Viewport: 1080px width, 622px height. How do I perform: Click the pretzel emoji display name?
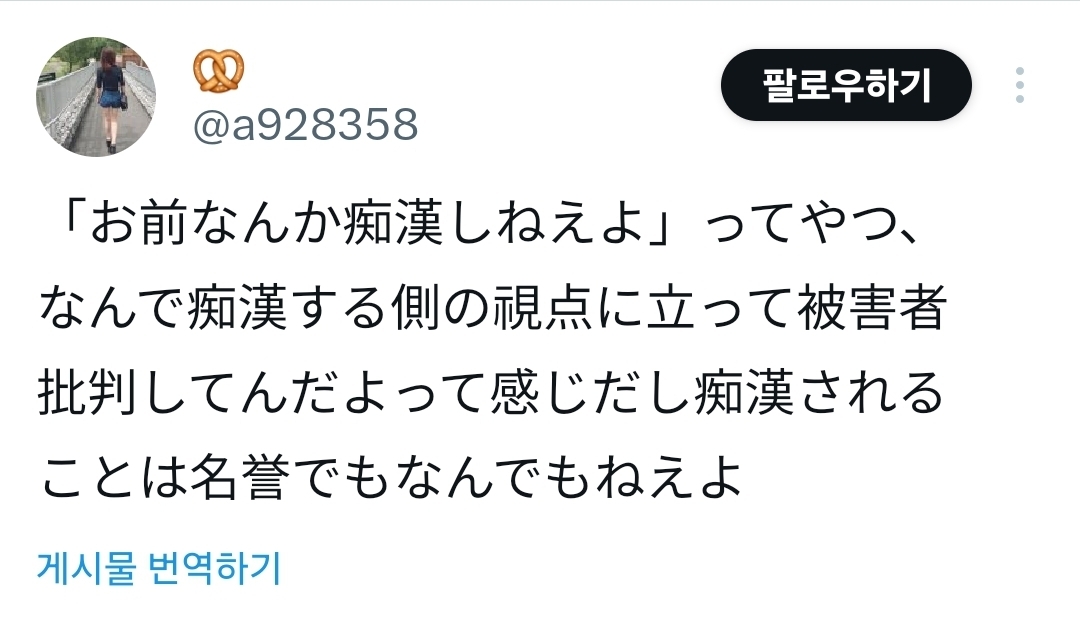point(218,70)
